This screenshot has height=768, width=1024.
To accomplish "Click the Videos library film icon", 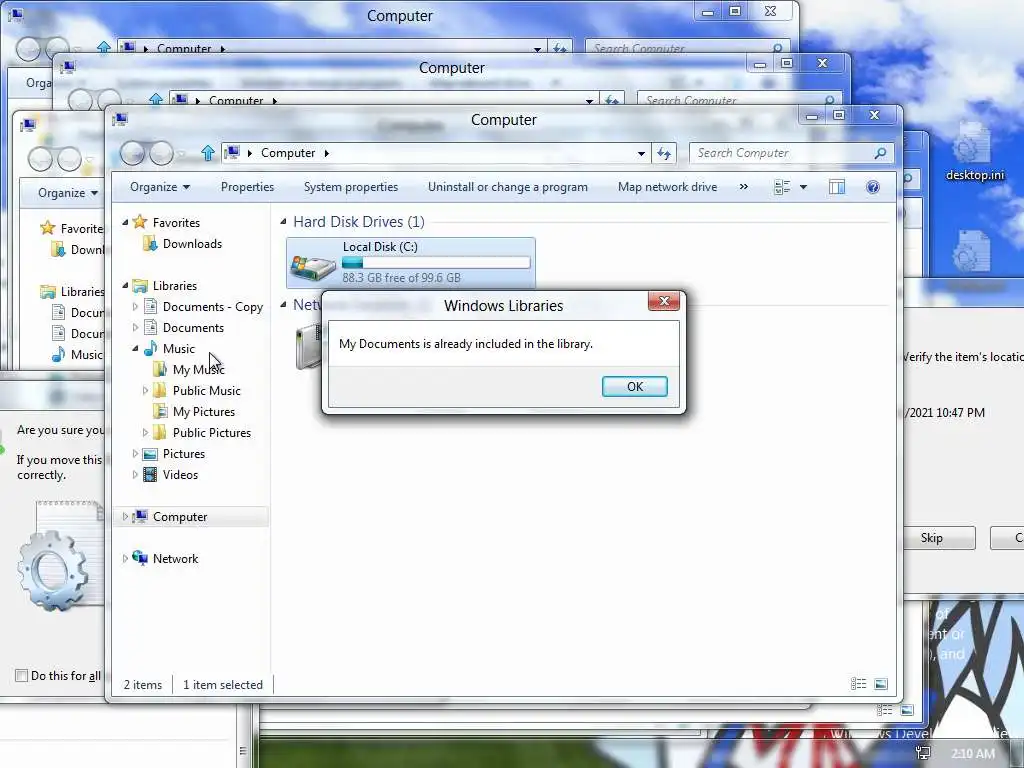I will [x=150, y=475].
